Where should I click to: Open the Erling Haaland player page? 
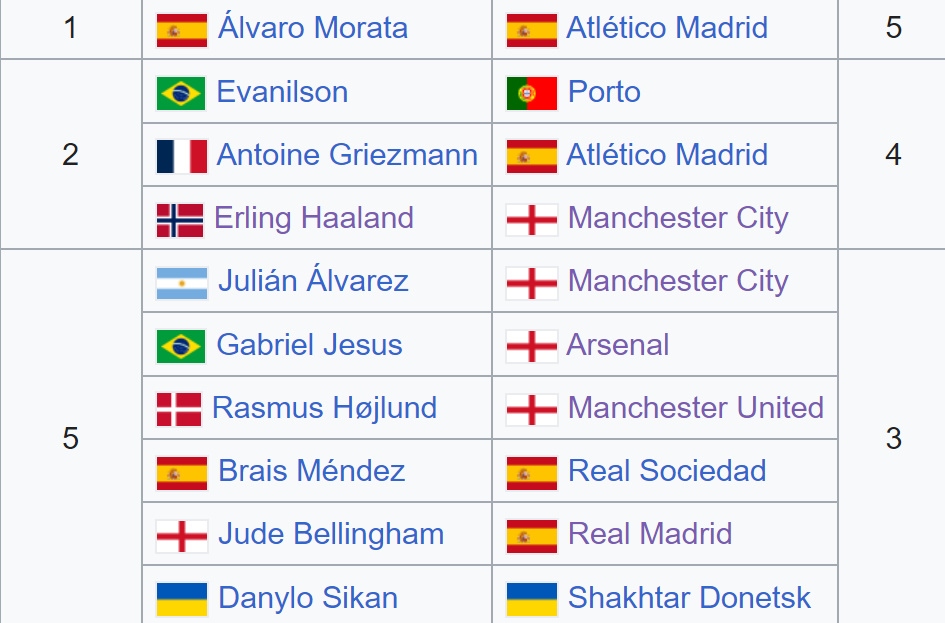click(x=313, y=218)
